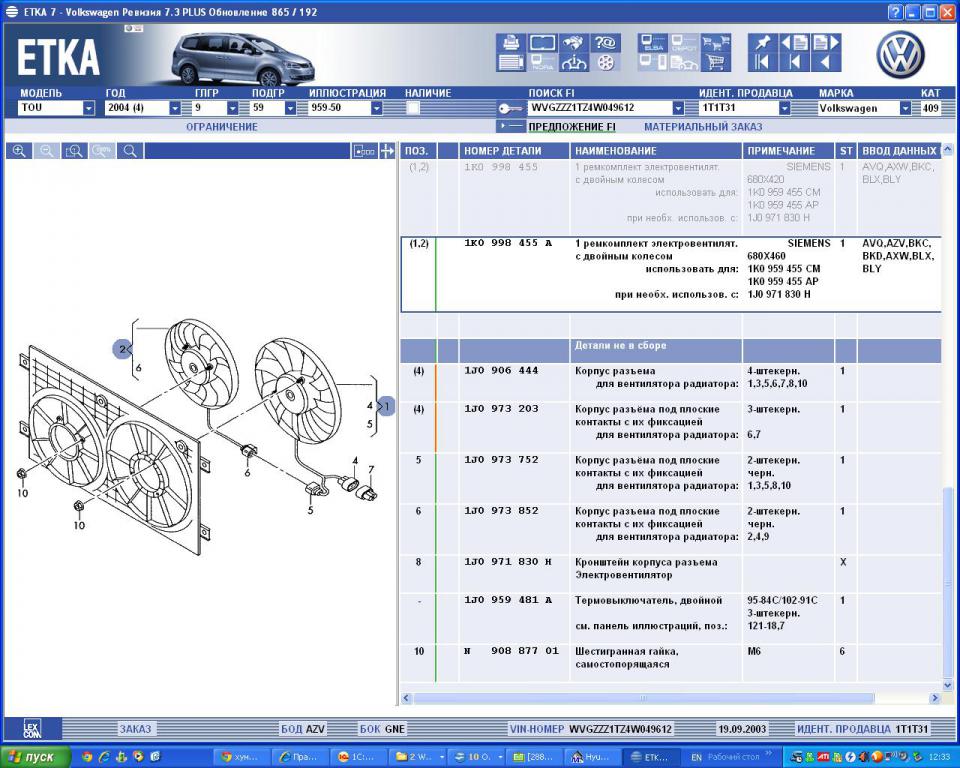The width and height of the screenshot is (960, 768).
Task: Click the move/split pane arrows icon
Action: click(386, 151)
